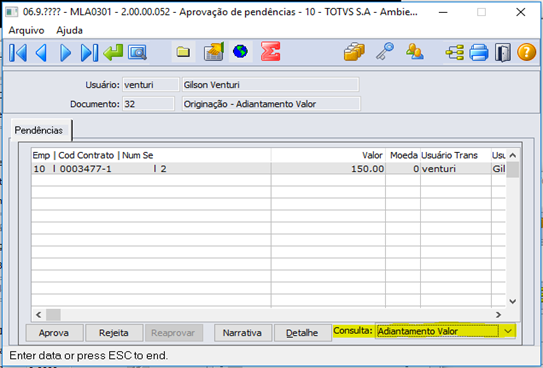
Task: Open the search magnifier icon
Action: [137, 52]
